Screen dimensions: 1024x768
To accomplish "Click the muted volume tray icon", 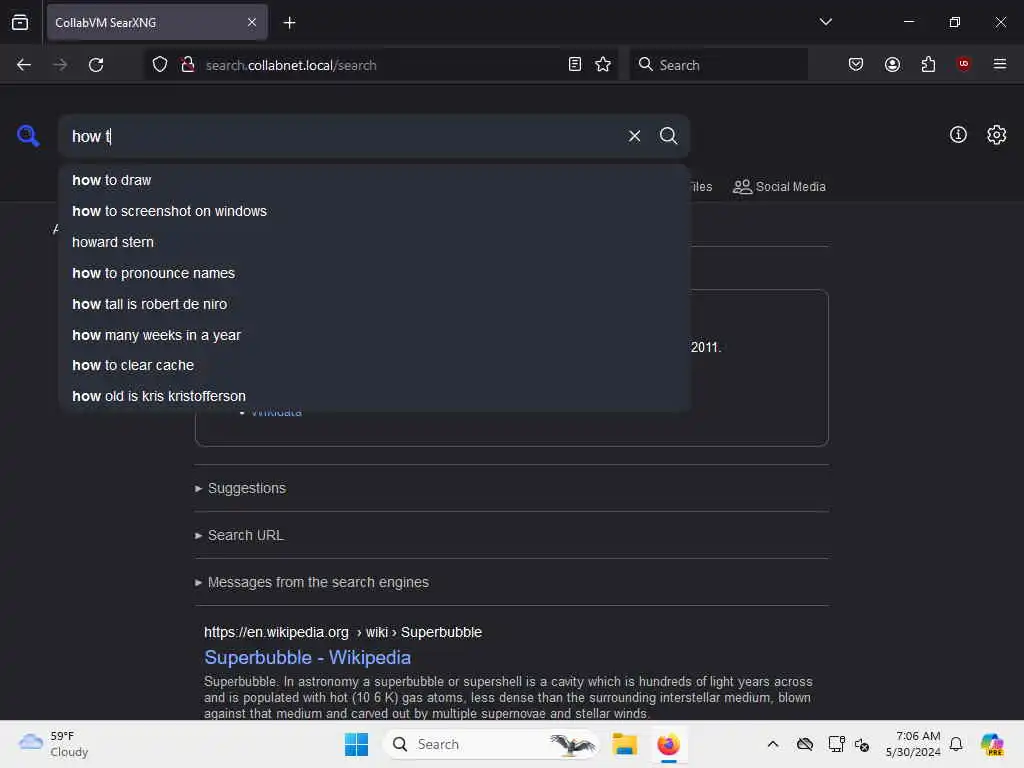I will [862, 744].
